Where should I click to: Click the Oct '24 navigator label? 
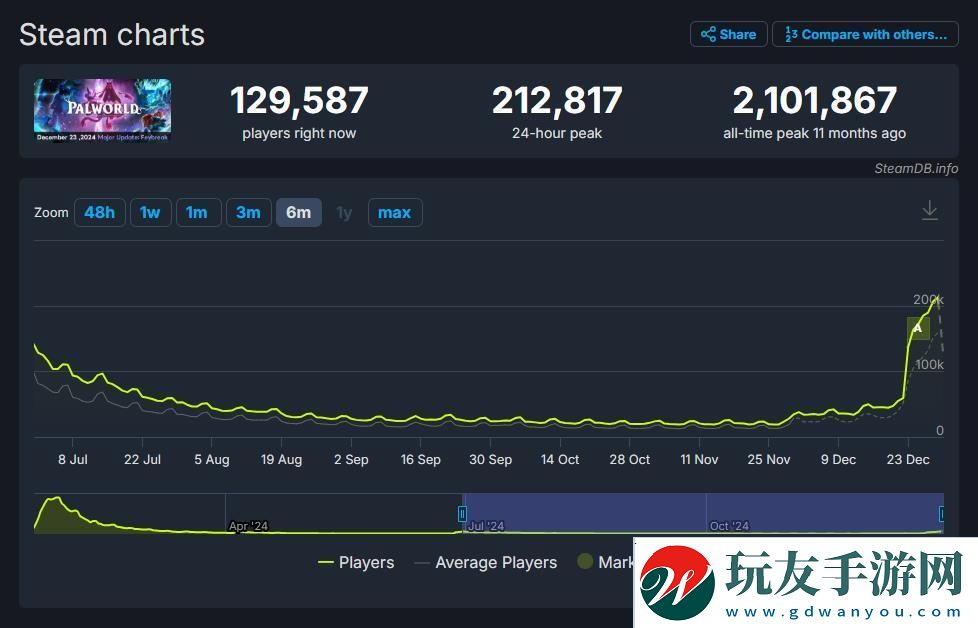click(729, 526)
